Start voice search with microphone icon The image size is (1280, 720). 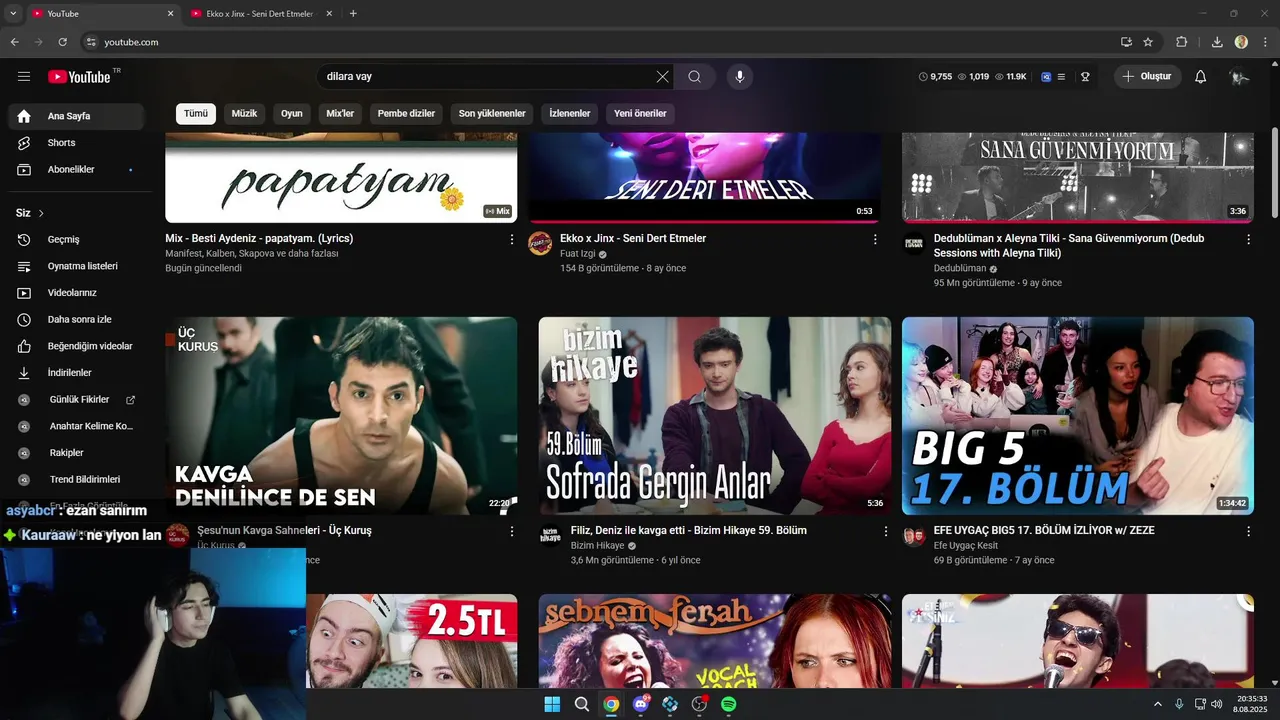pos(740,77)
